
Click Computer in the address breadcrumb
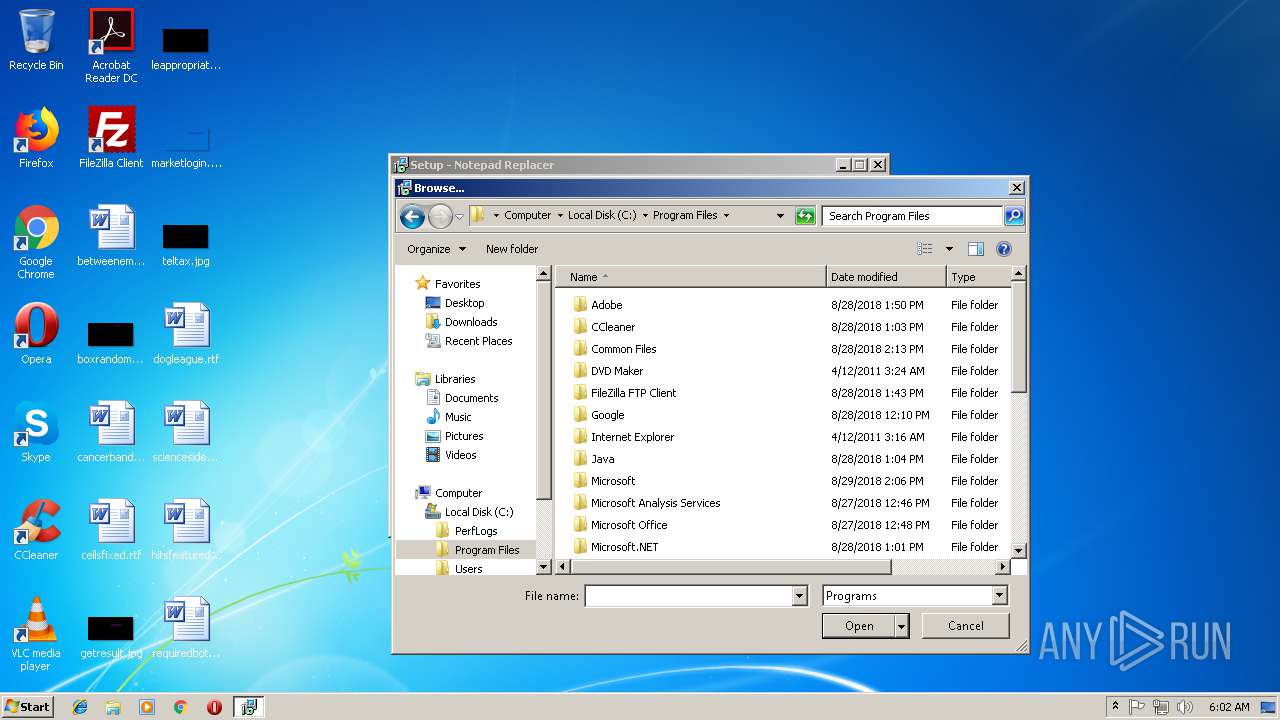[x=528, y=216]
